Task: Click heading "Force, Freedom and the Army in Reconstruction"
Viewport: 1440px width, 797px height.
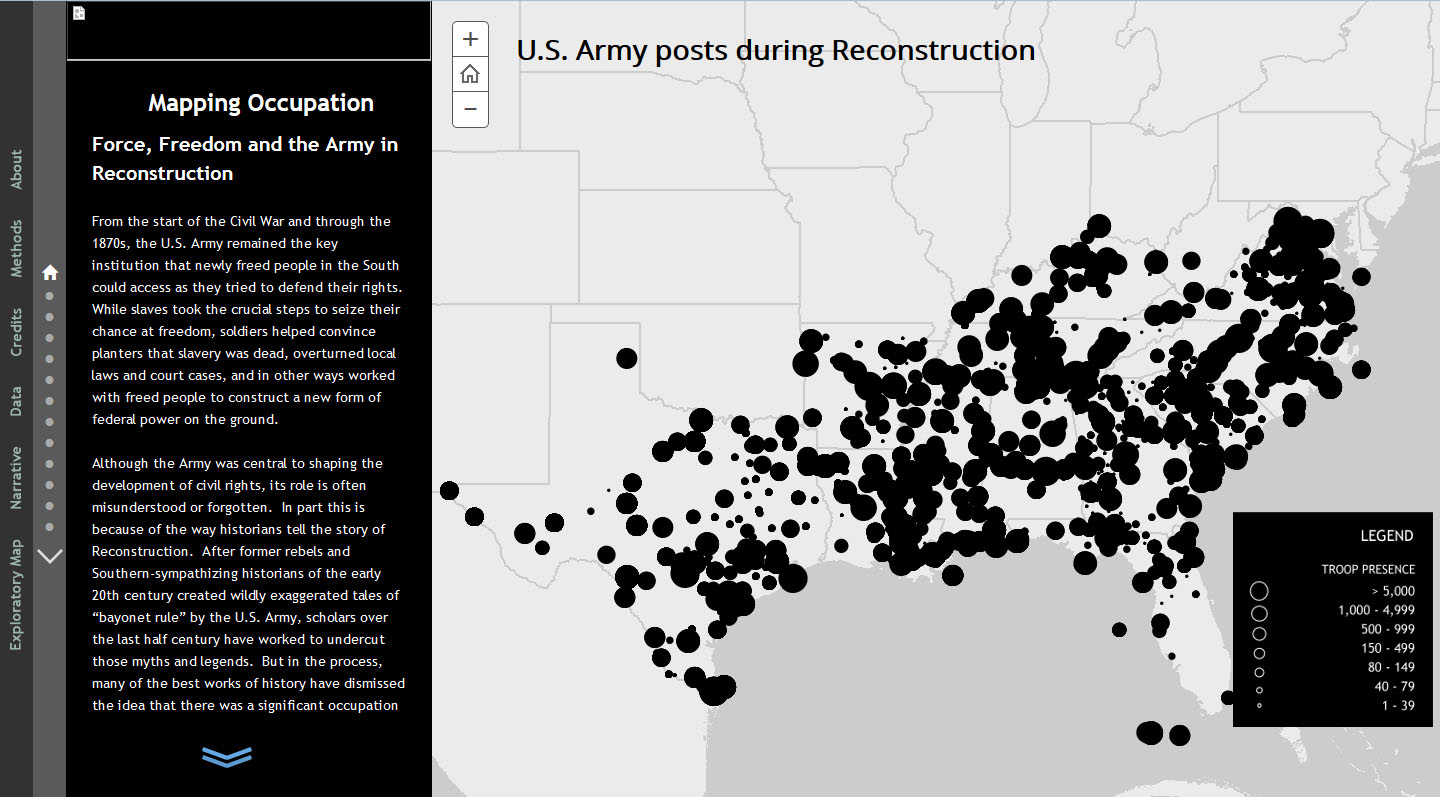Action: [245, 159]
